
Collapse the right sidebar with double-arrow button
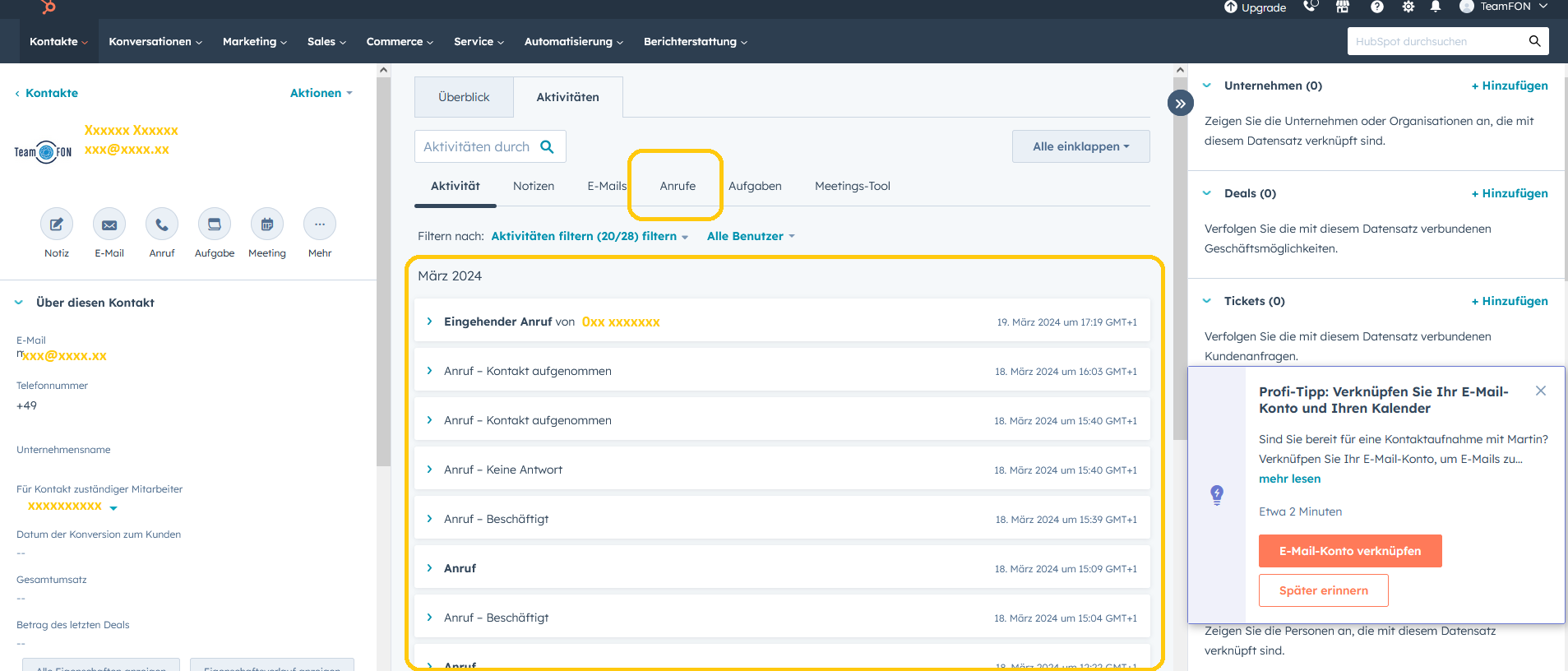pos(1180,104)
